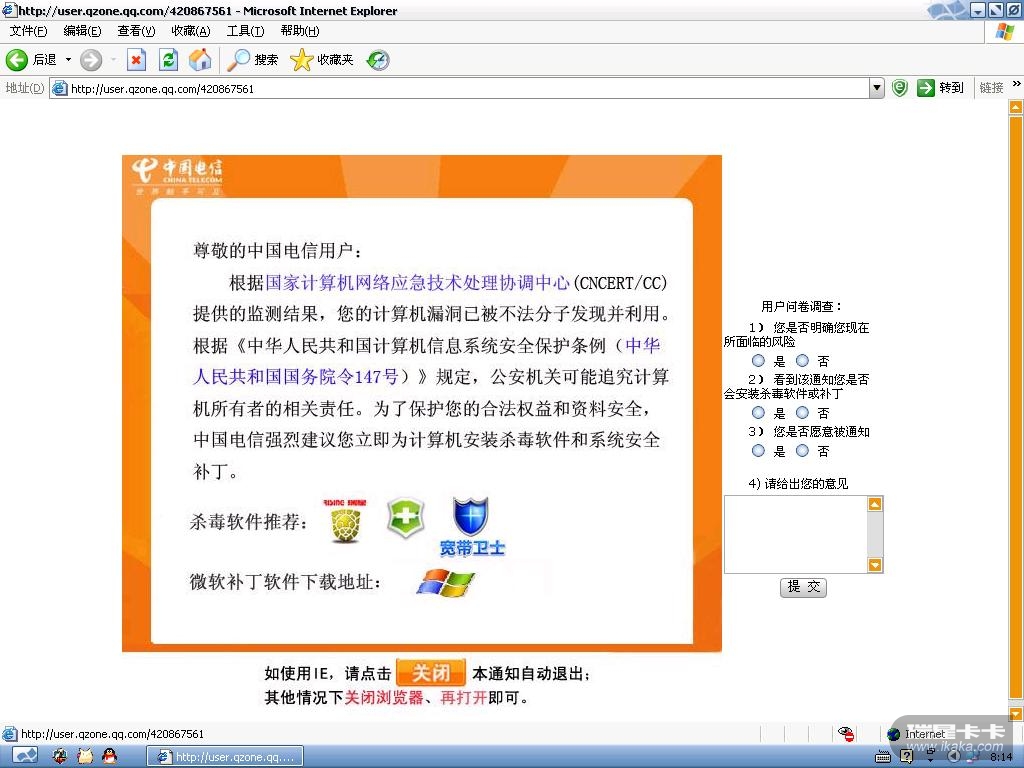The image size is (1024, 768).
Task: Click the orange page scrollbar thumb
Action: click(x=1016, y=408)
